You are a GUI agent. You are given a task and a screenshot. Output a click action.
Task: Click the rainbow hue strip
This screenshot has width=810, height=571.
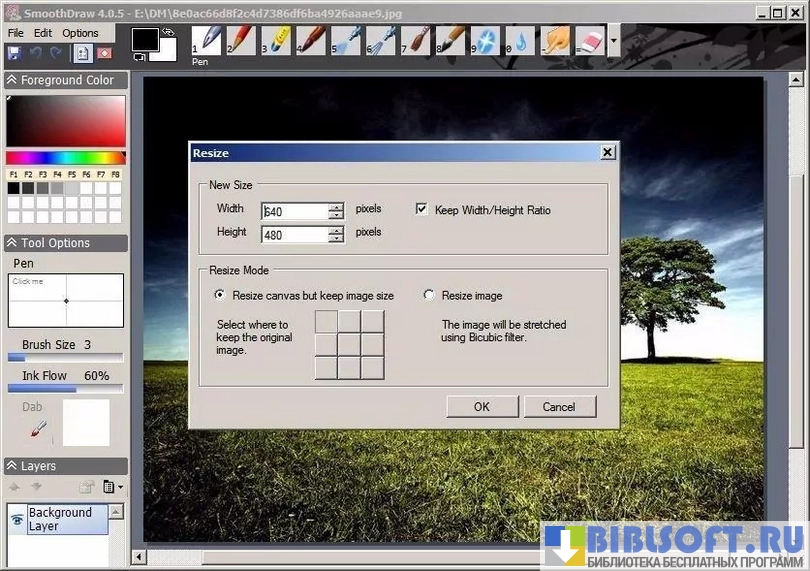pyautogui.click(x=66, y=158)
